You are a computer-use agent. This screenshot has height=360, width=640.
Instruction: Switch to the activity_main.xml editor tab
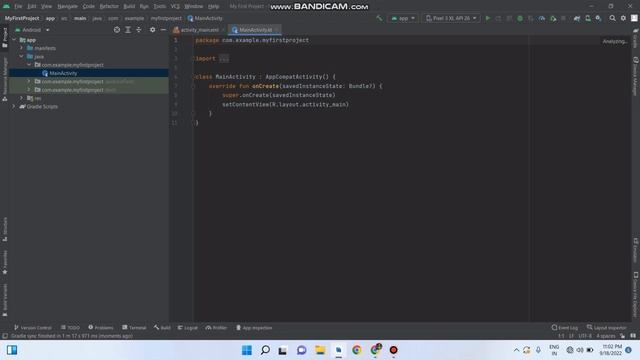[x=199, y=30]
